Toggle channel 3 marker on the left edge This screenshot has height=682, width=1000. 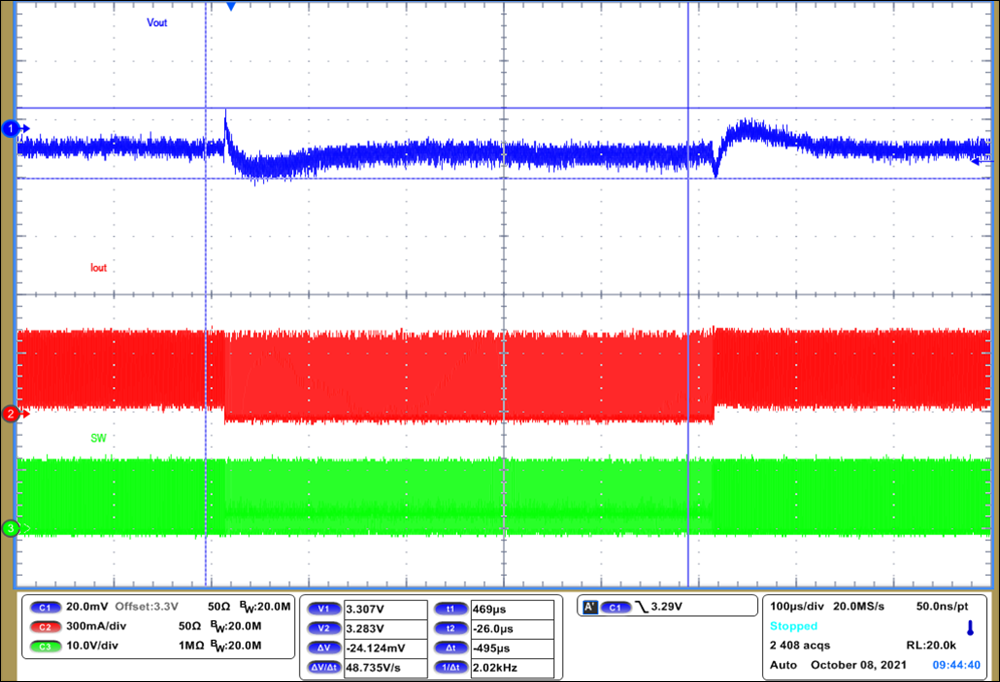(x=10, y=528)
